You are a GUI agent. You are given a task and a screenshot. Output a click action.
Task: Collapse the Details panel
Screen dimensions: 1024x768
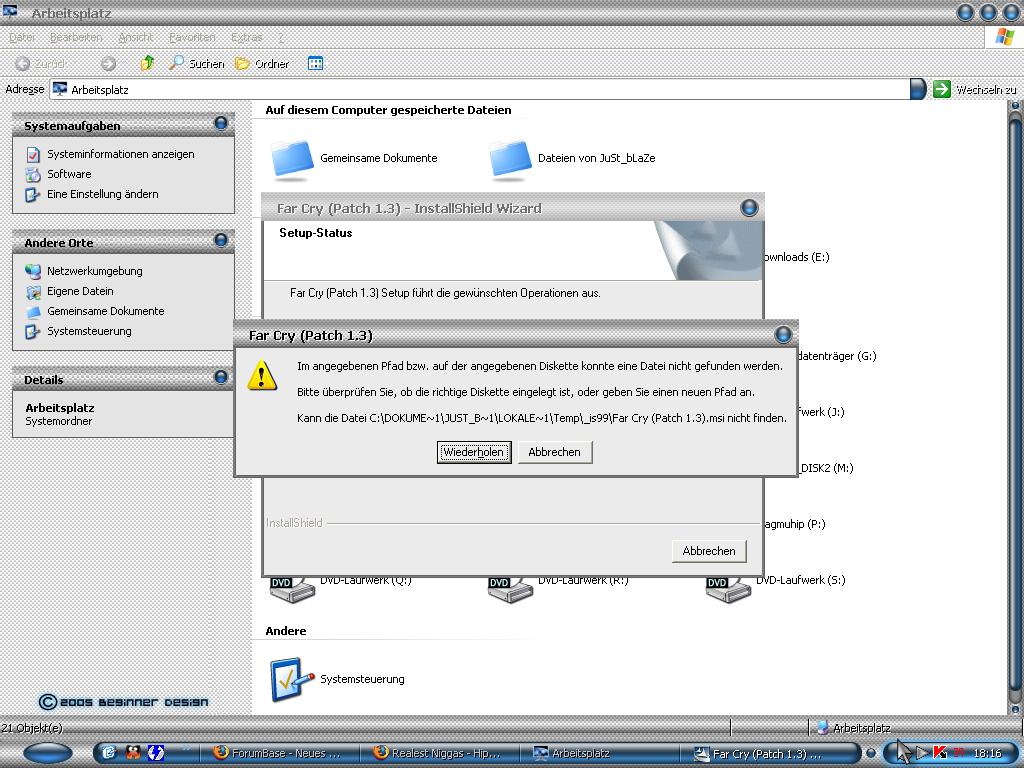221,377
